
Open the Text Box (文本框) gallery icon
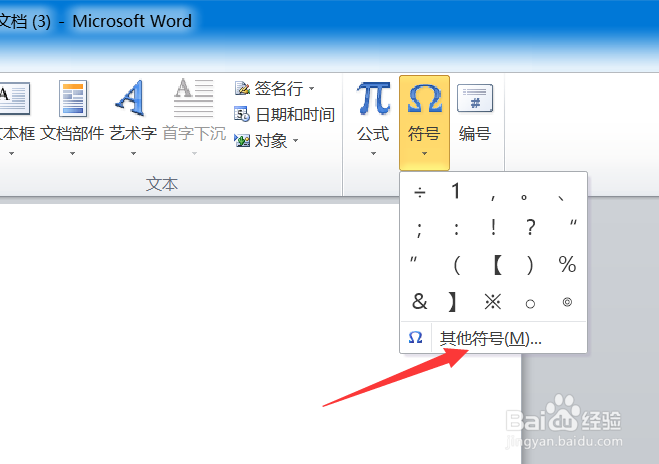[15, 99]
